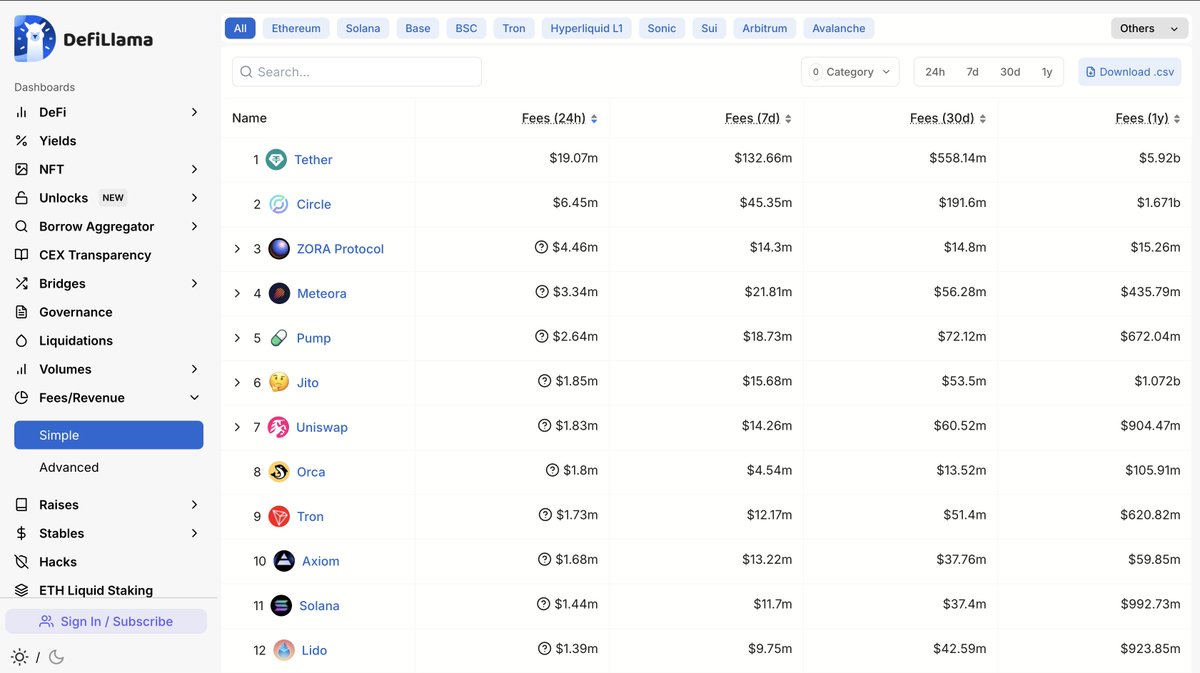Click the Hacks sidebar icon
The image size is (1200, 673).
pyautogui.click(x=22, y=562)
